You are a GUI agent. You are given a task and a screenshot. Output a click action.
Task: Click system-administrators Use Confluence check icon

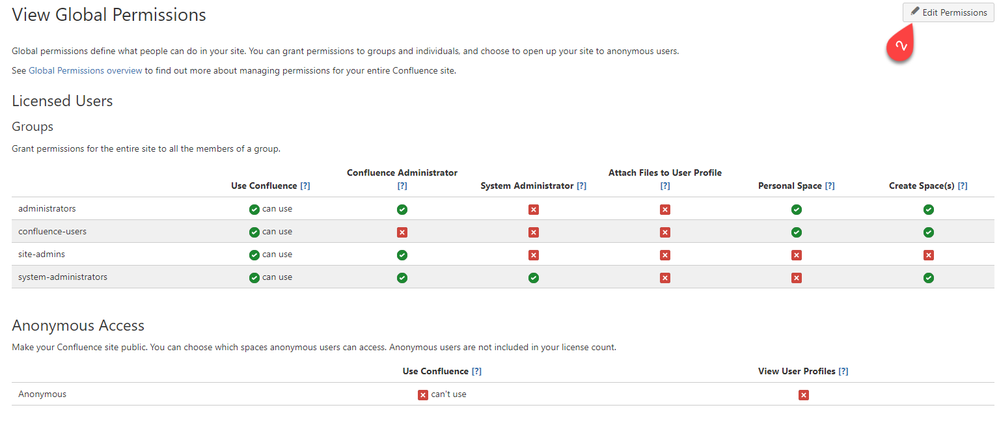coord(254,278)
